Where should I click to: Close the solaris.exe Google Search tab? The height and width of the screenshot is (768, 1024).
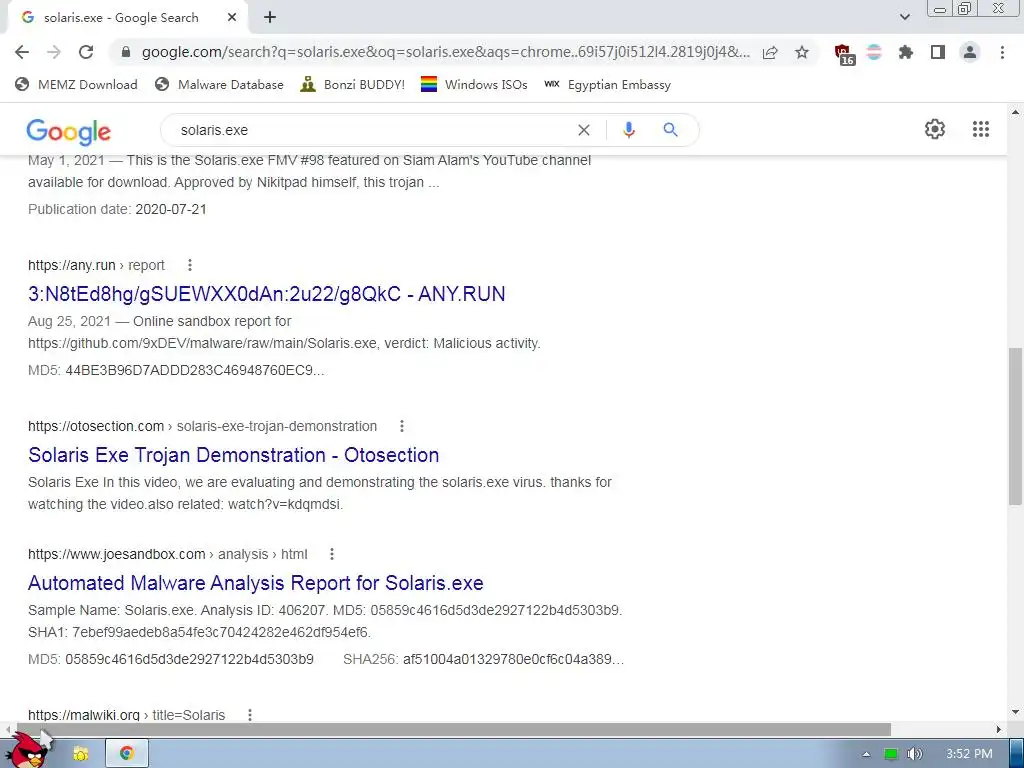pyautogui.click(x=232, y=18)
